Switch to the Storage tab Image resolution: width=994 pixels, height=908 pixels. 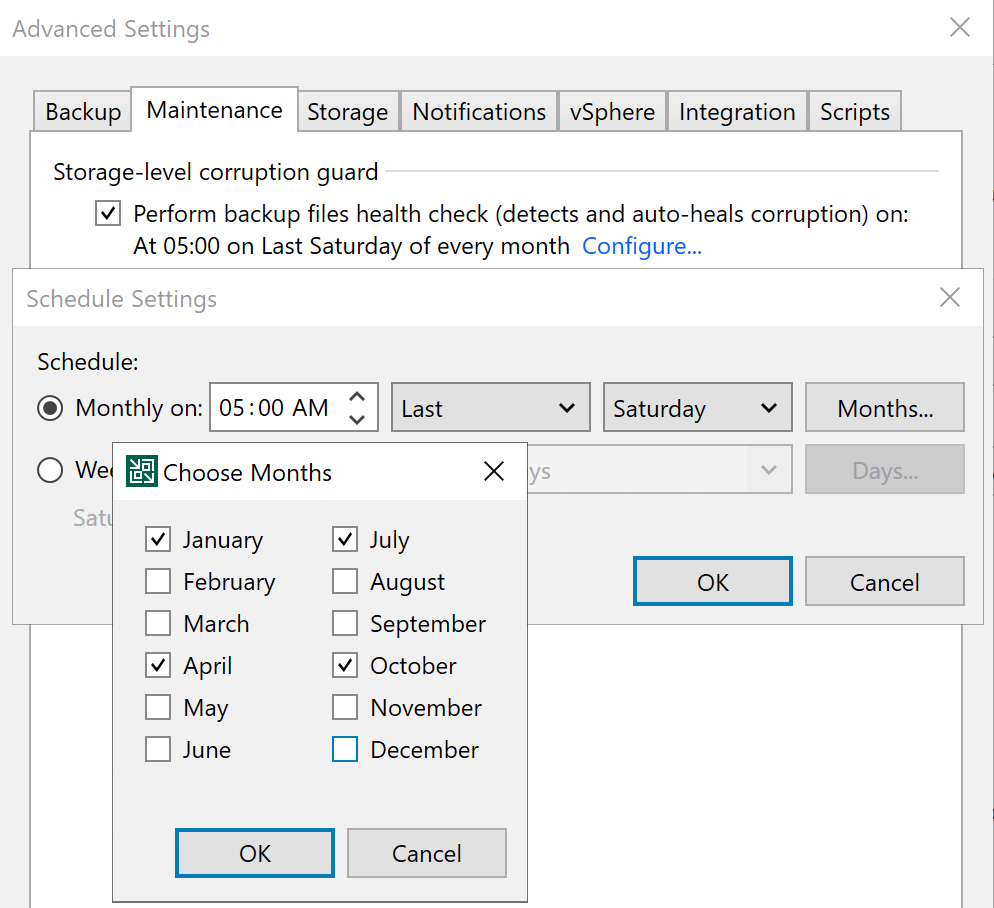347,112
